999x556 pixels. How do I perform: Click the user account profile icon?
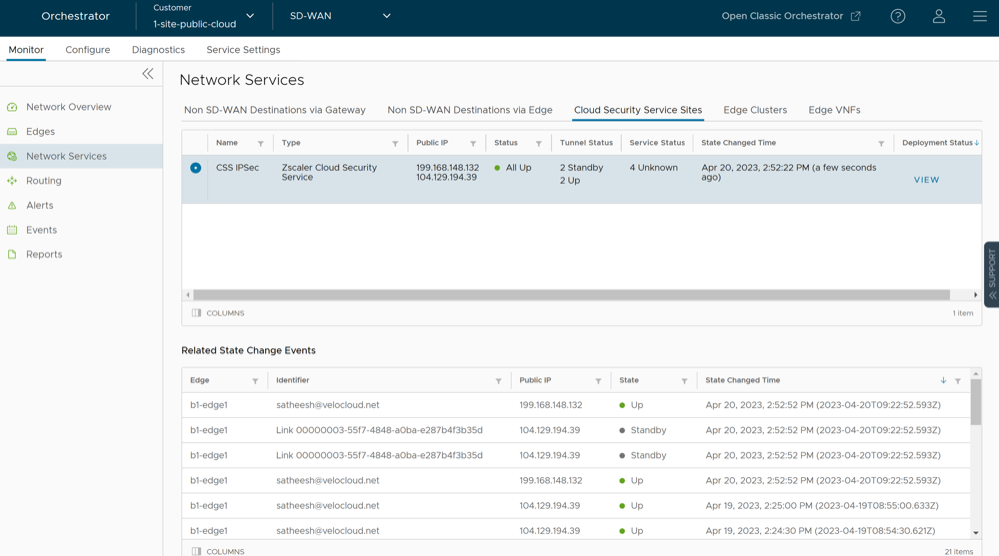pyautogui.click(x=938, y=16)
